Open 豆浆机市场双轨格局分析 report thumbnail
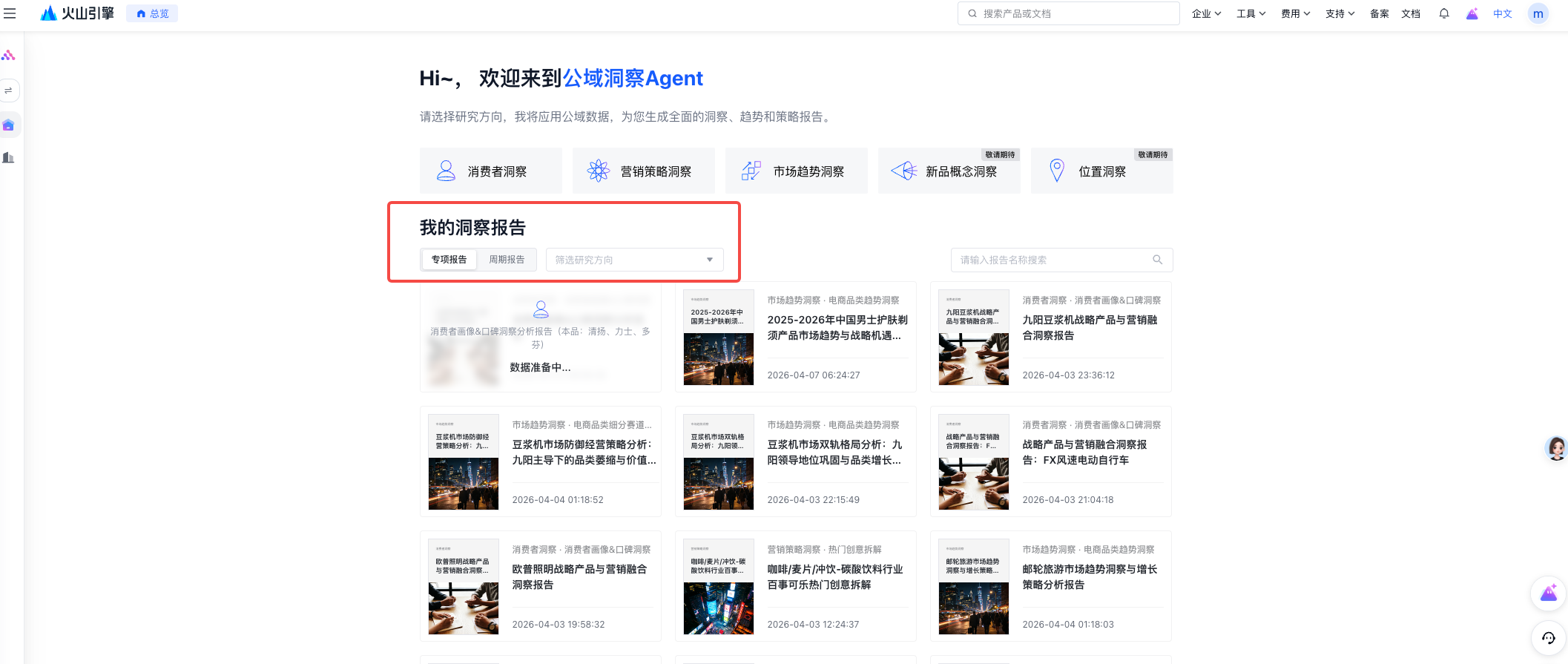The height and width of the screenshot is (664, 1568). [x=719, y=462]
